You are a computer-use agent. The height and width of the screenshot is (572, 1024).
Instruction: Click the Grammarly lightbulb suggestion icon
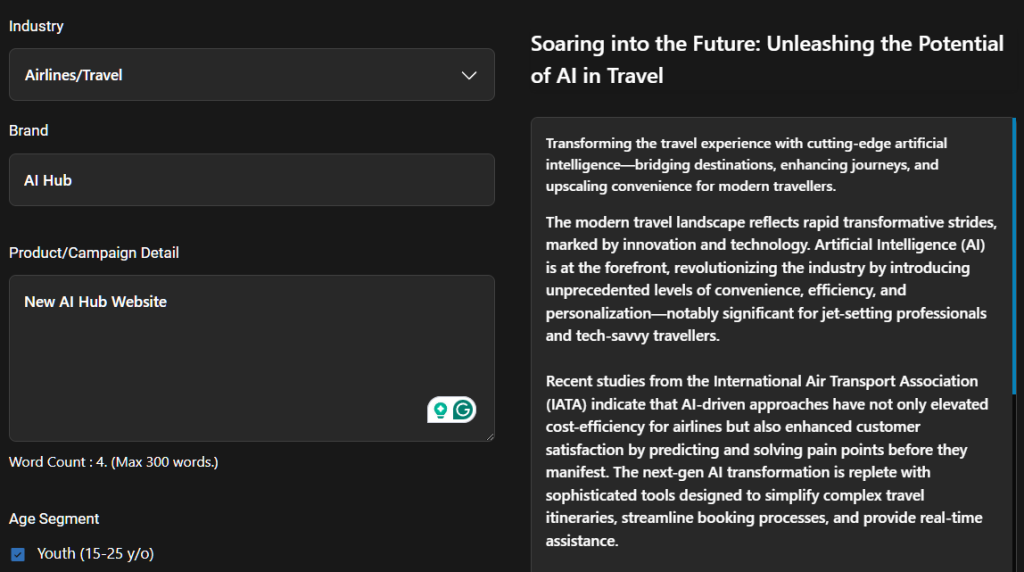440,409
